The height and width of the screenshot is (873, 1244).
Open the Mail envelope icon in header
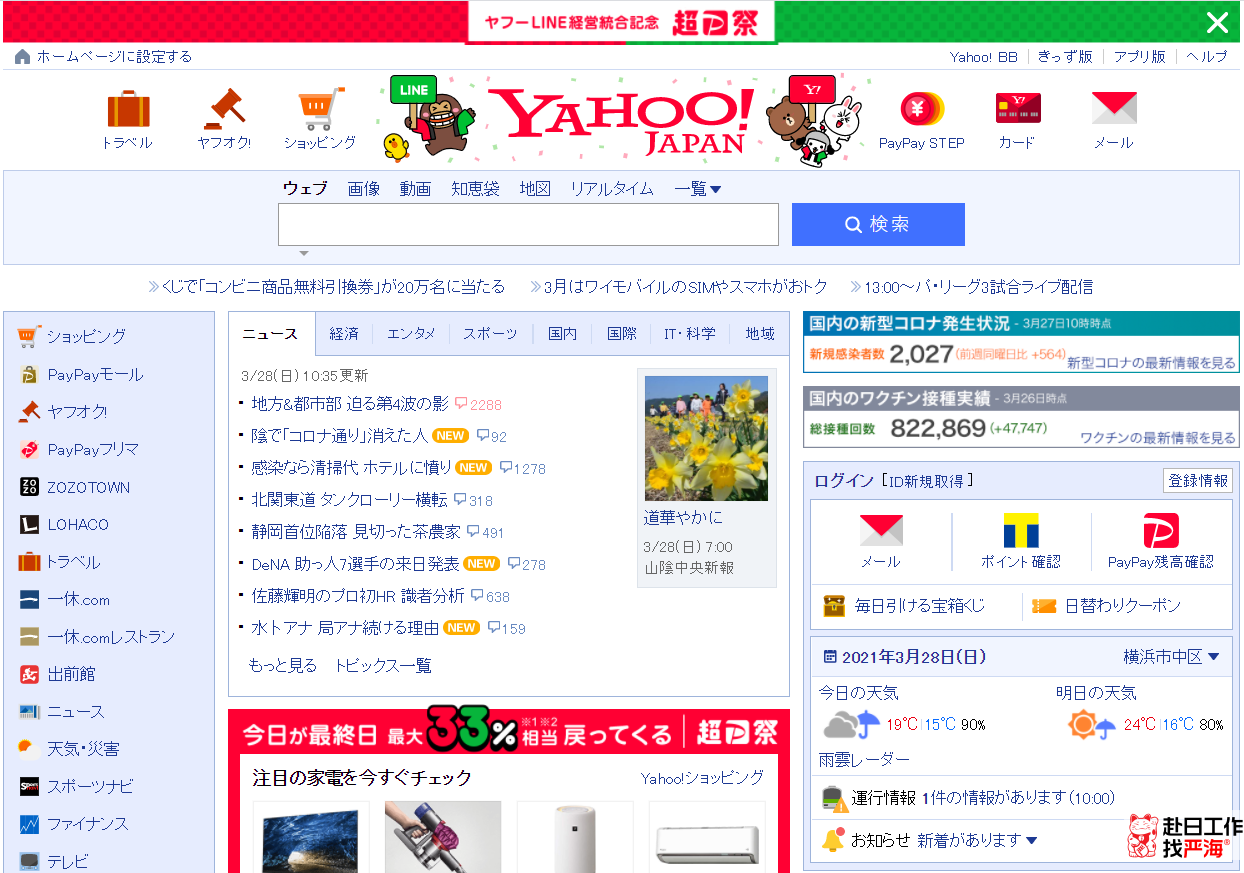click(x=1113, y=108)
